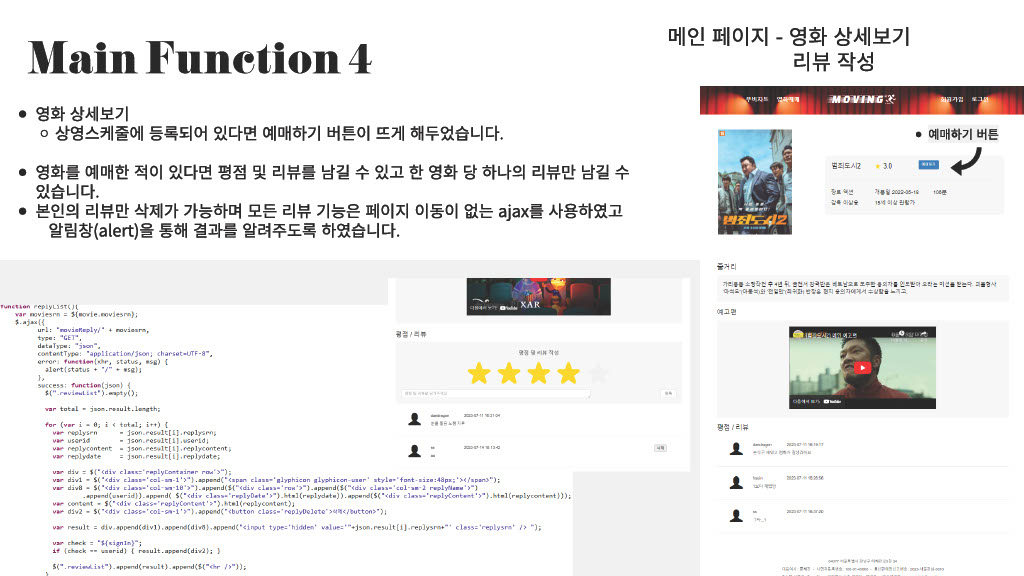The height and width of the screenshot is (576, 1024).
Task: Click the share icon on trailer video
Action: tap(921, 334)
